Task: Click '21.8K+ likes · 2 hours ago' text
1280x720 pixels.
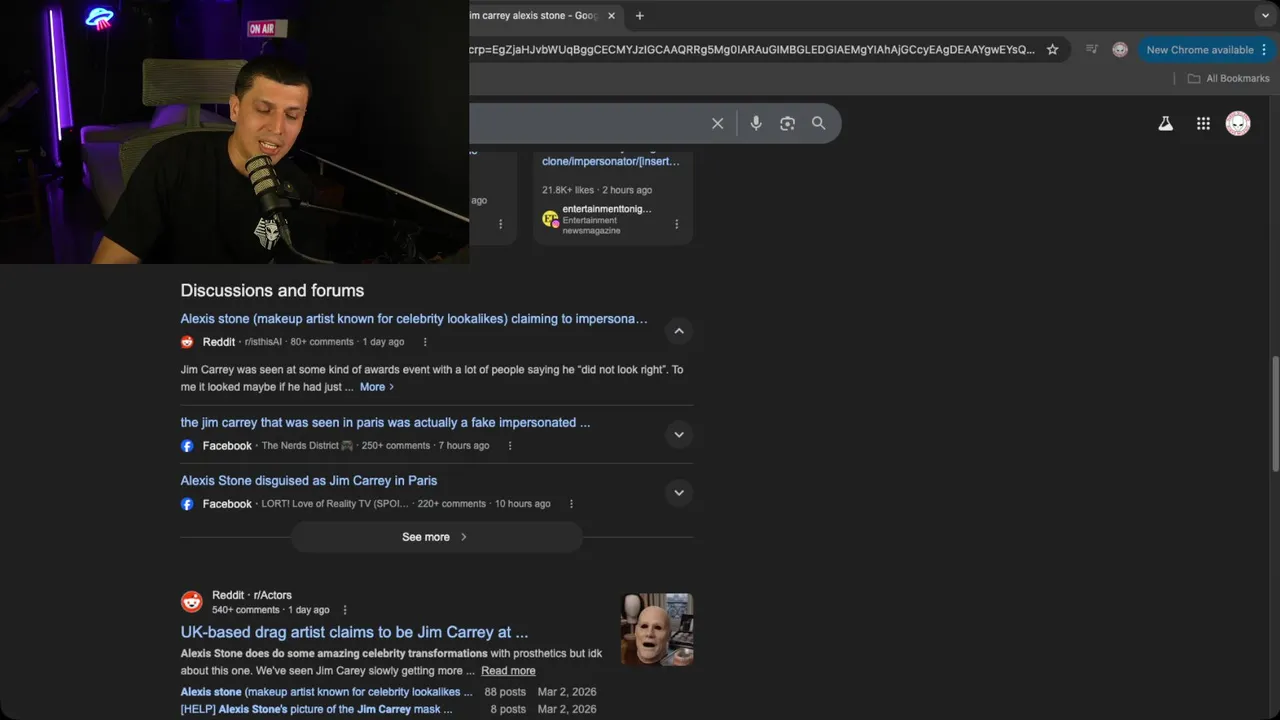Action: 597,190
